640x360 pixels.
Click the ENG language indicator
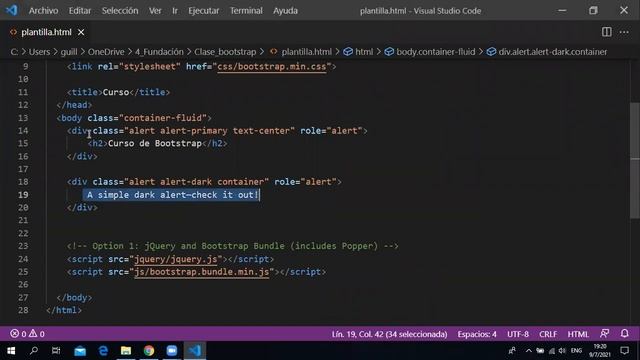576,351
